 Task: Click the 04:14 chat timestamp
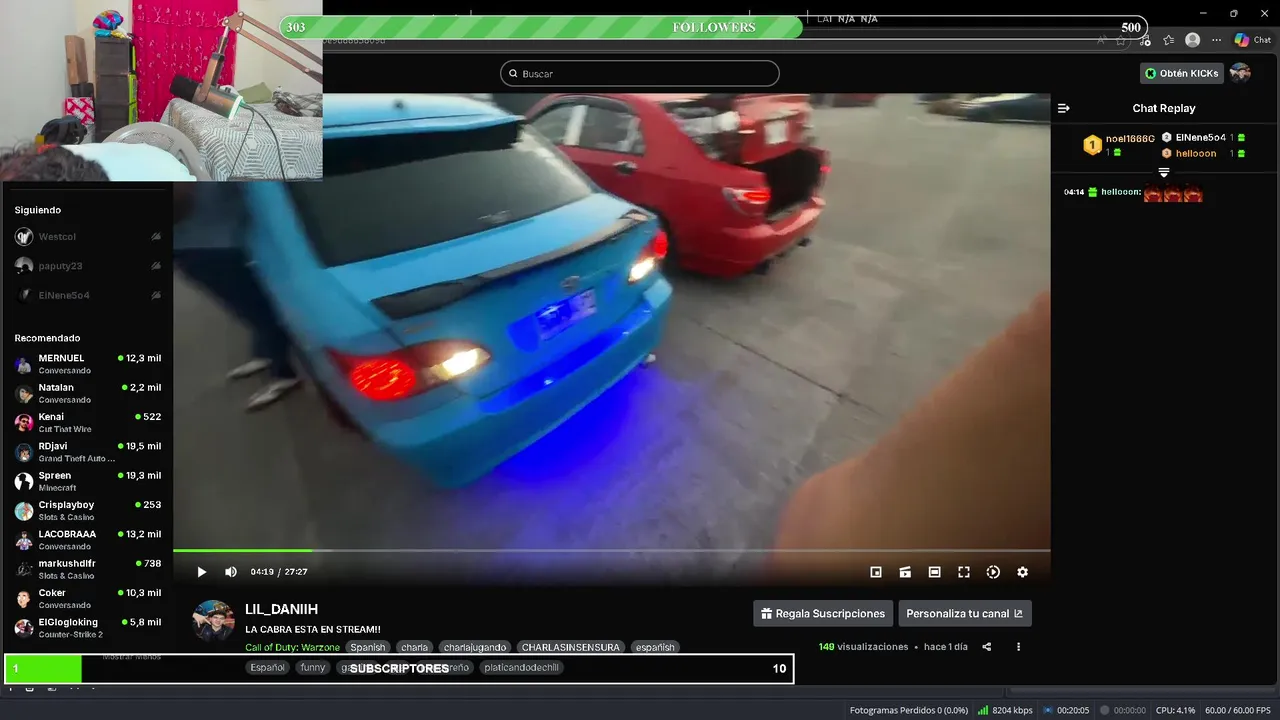pyautogui.click(x=1074, y=192)
